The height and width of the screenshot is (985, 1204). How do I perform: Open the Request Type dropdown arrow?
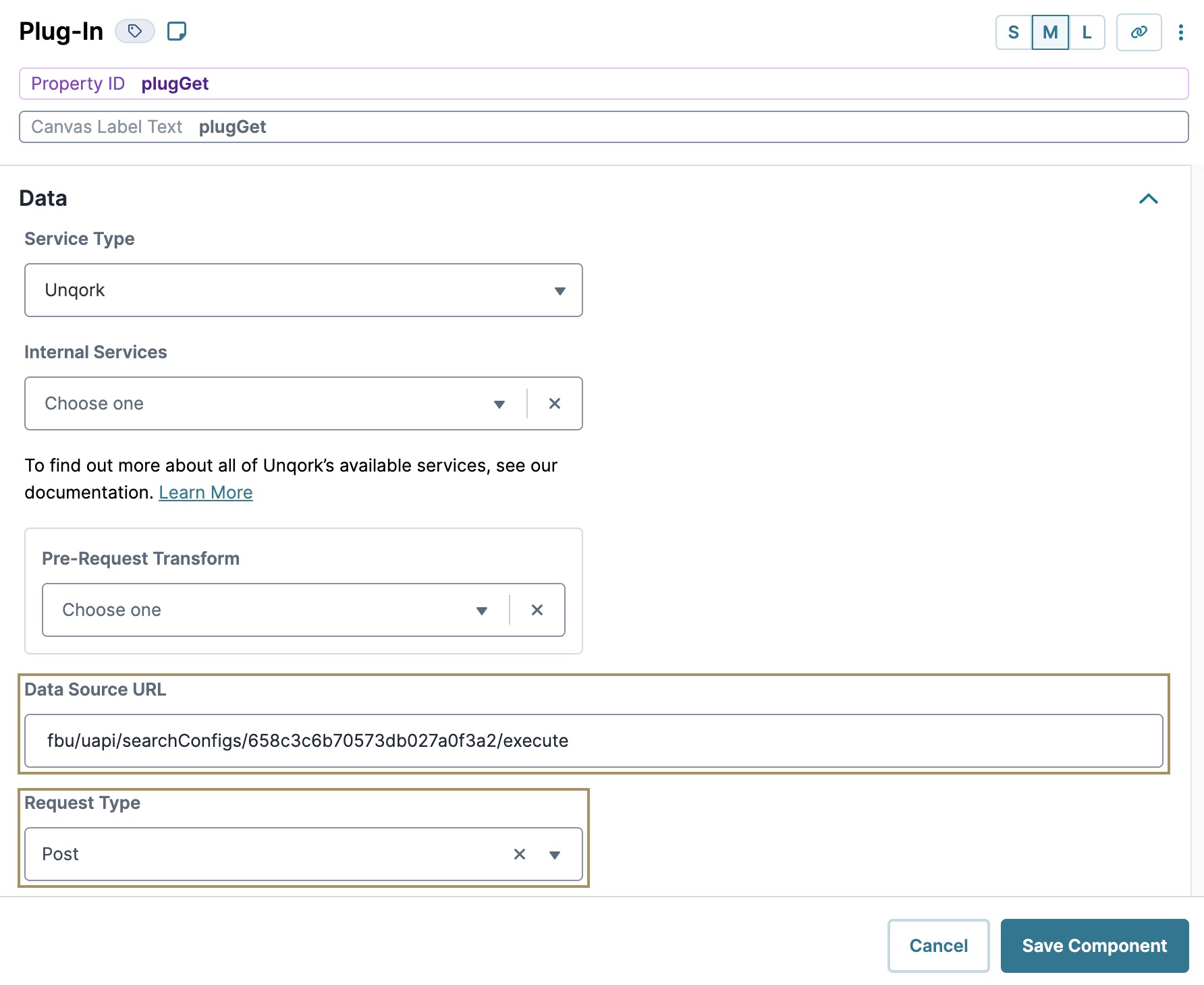tap(555, 855)
